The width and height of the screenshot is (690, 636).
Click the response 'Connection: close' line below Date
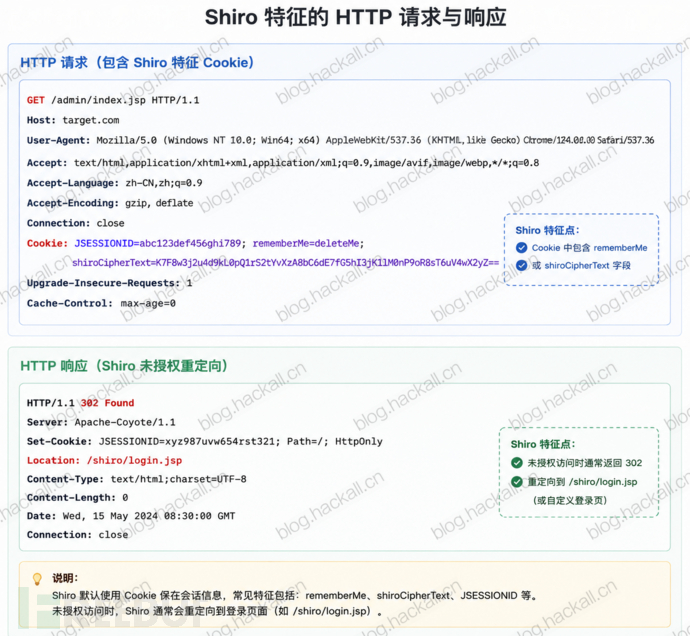[77, 535]
